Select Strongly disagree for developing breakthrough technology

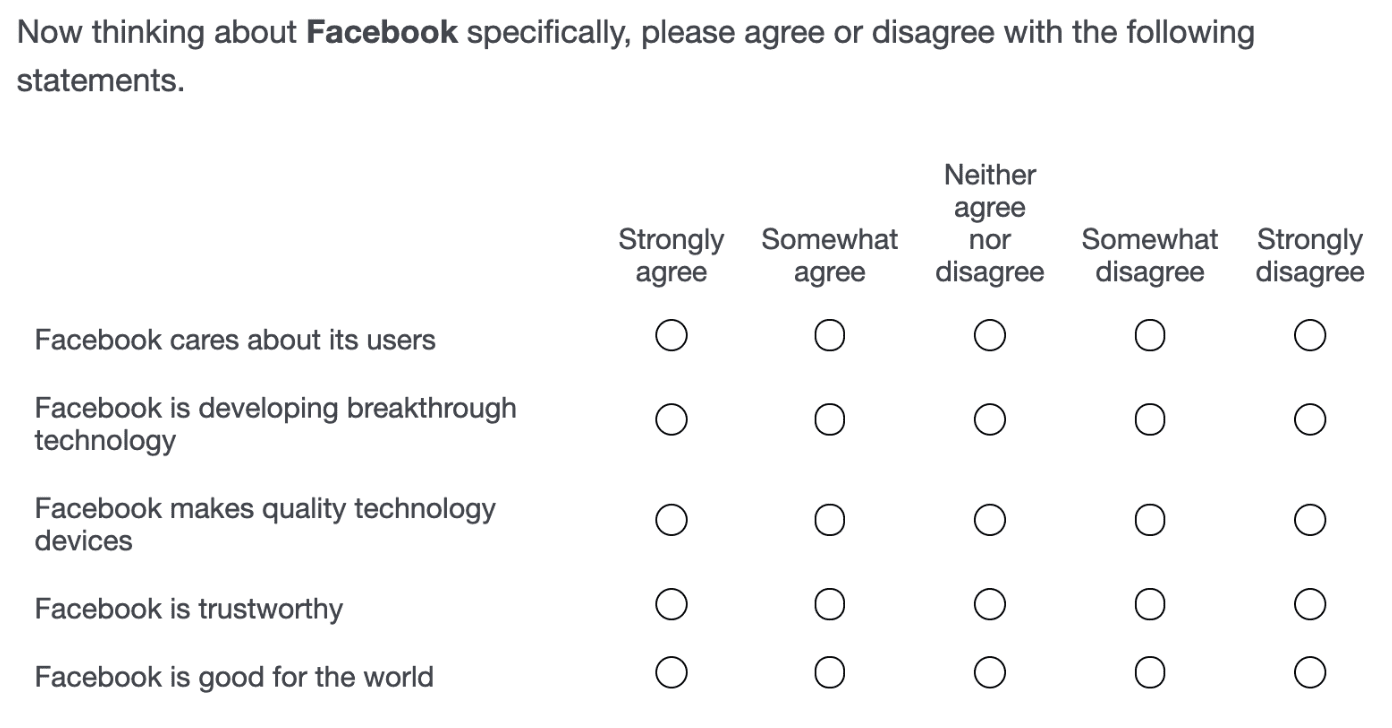click(1310, 420)
